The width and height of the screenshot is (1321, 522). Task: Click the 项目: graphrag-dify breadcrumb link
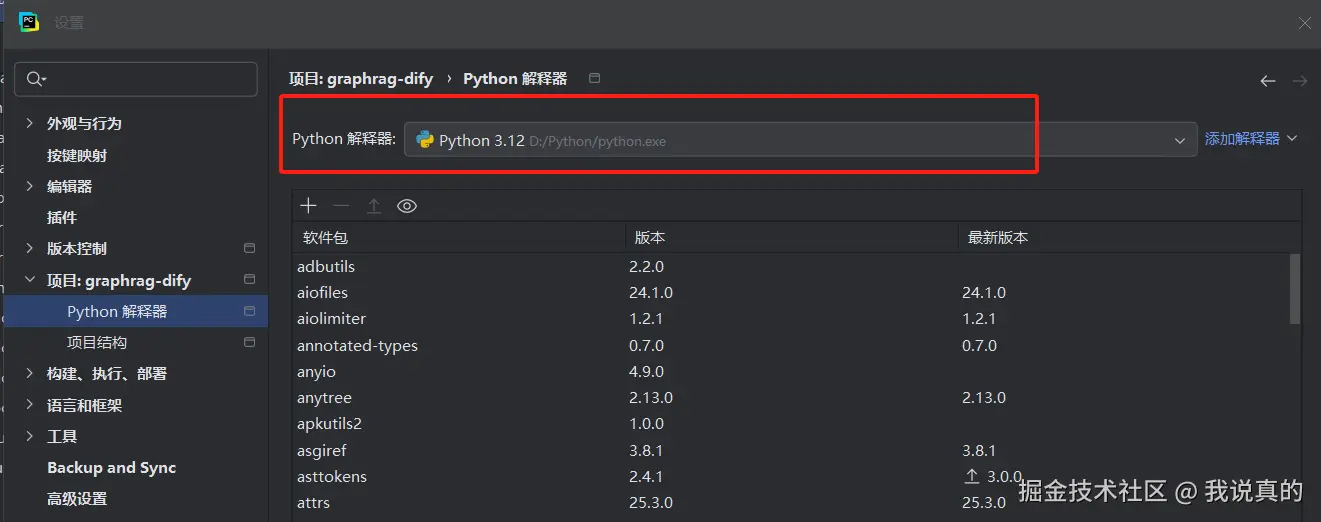[x=361, y=78]
